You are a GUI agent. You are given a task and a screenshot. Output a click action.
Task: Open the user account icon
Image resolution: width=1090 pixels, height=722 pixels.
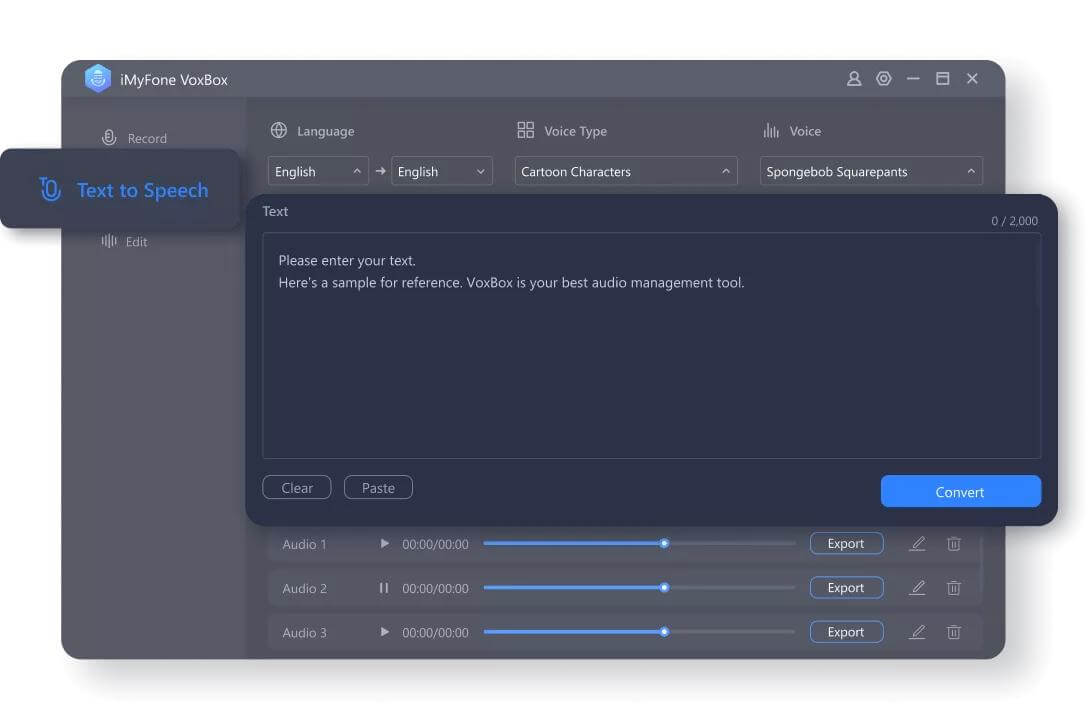[854, 79]
